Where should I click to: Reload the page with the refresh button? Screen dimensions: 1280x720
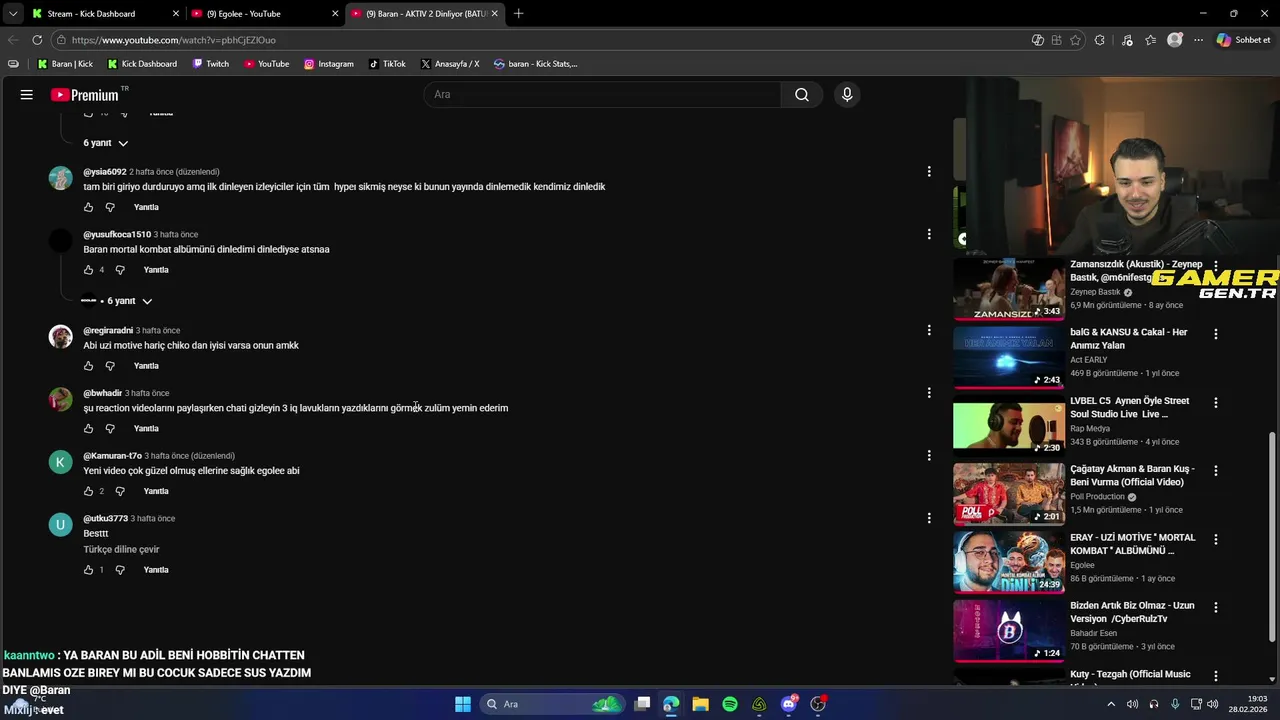pyautogui.click(x=37, y=40)
